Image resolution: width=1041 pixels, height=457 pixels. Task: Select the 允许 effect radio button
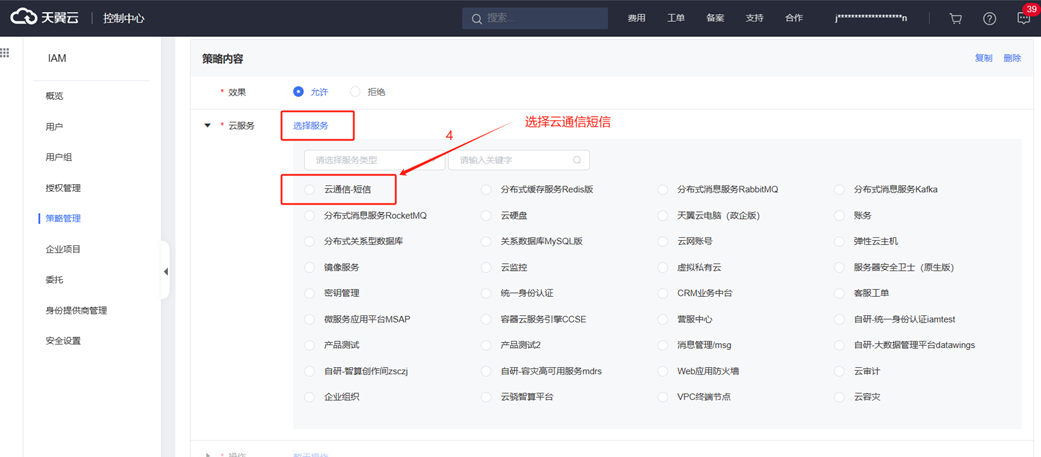point(298,92)
